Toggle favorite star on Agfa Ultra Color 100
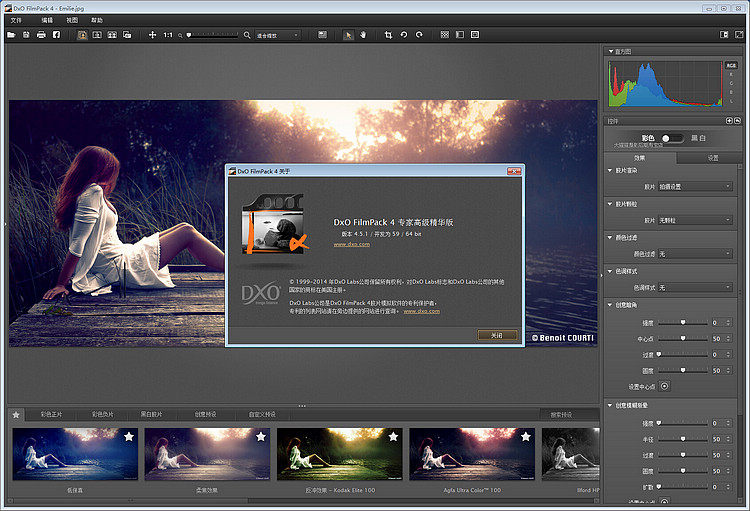The height and width of the screenshot is (511, 750). click(525, 436)
